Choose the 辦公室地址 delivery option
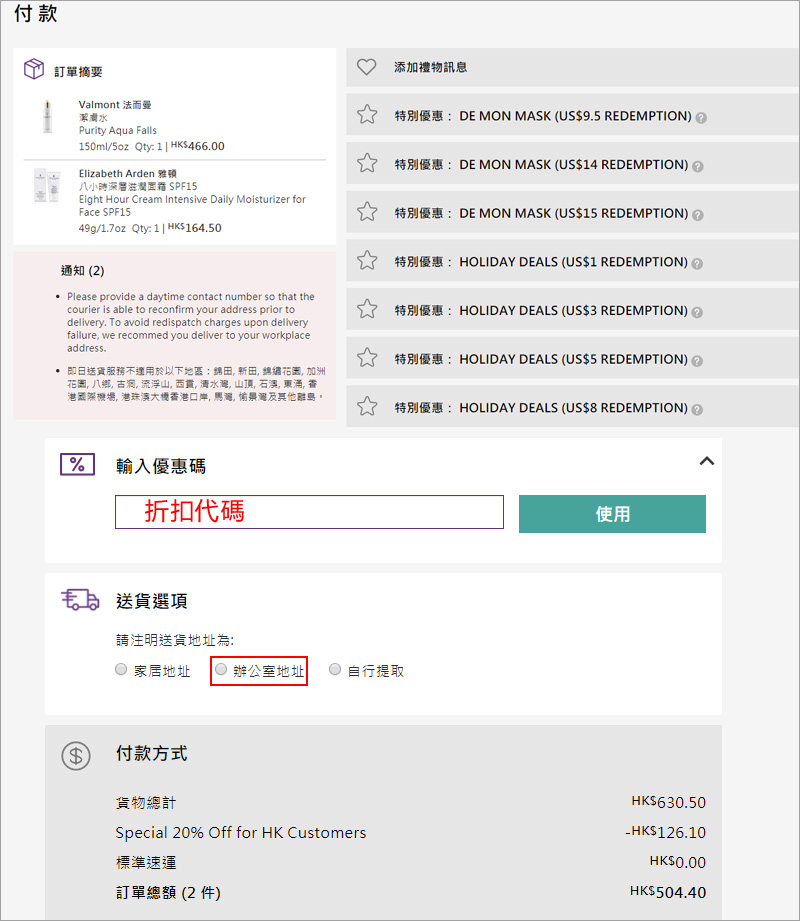The width and height of the screenshot is (800, 921). tap(222, 670)
